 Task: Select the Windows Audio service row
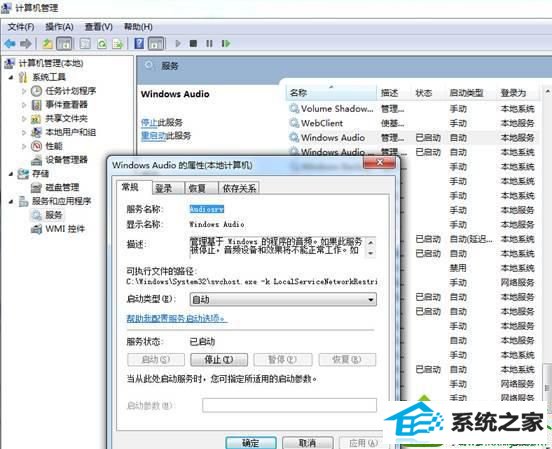412,138
